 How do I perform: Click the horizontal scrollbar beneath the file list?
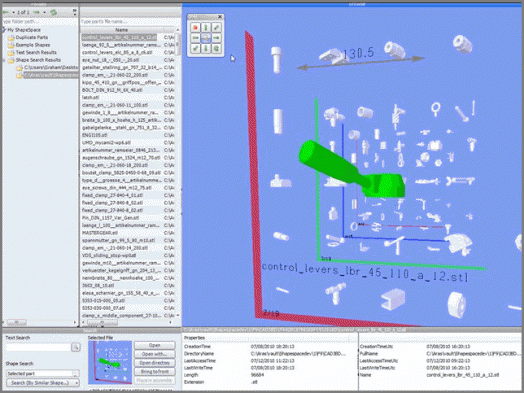[x=127, y=322]
